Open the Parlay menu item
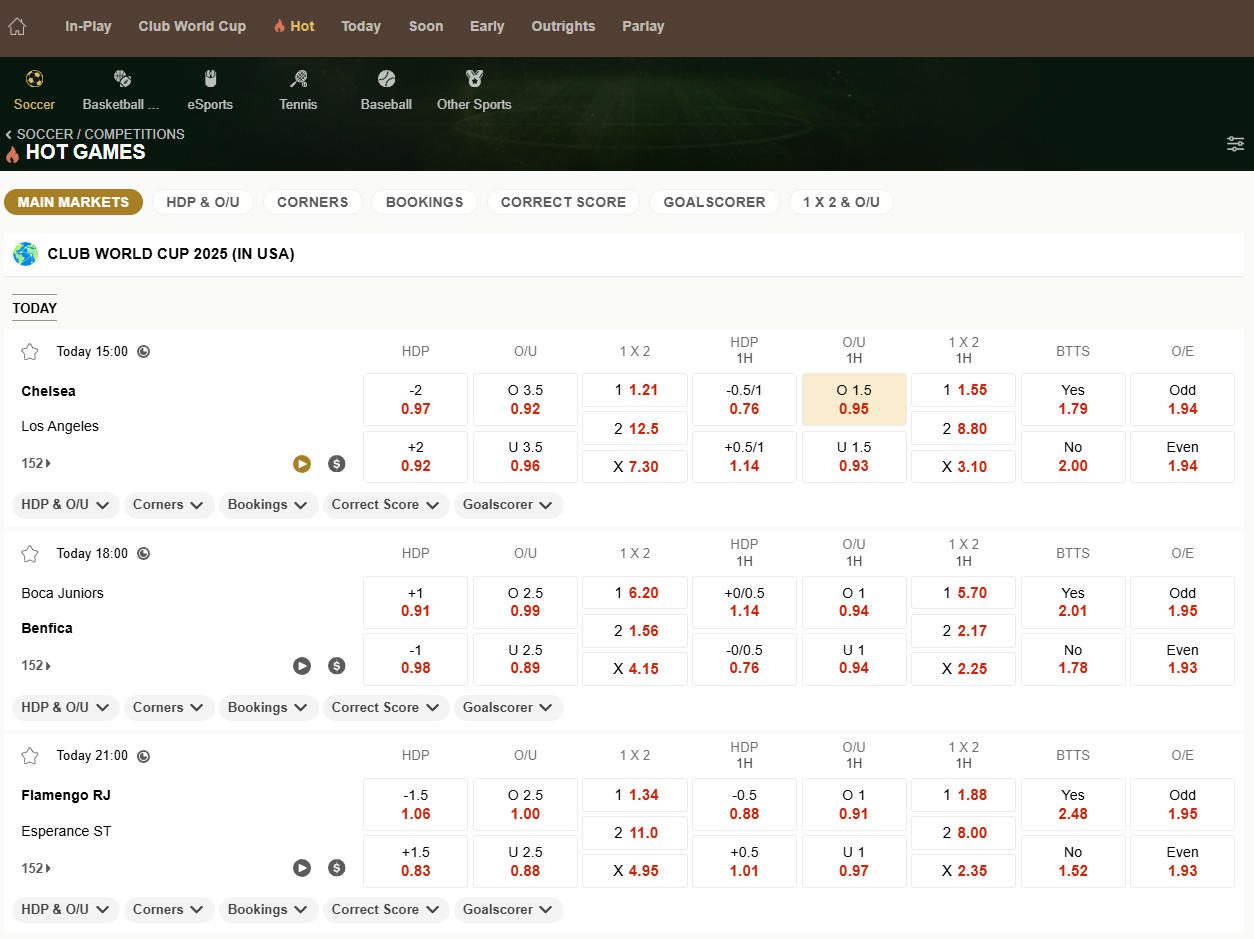 (x=643, y=27)
